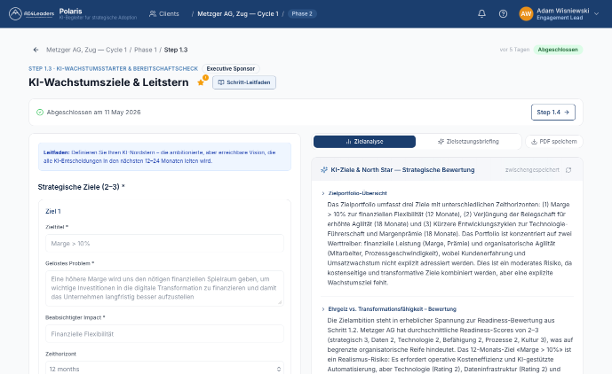
Task: Click the Gelöstes Problem text area
Action: coord(164,288)
